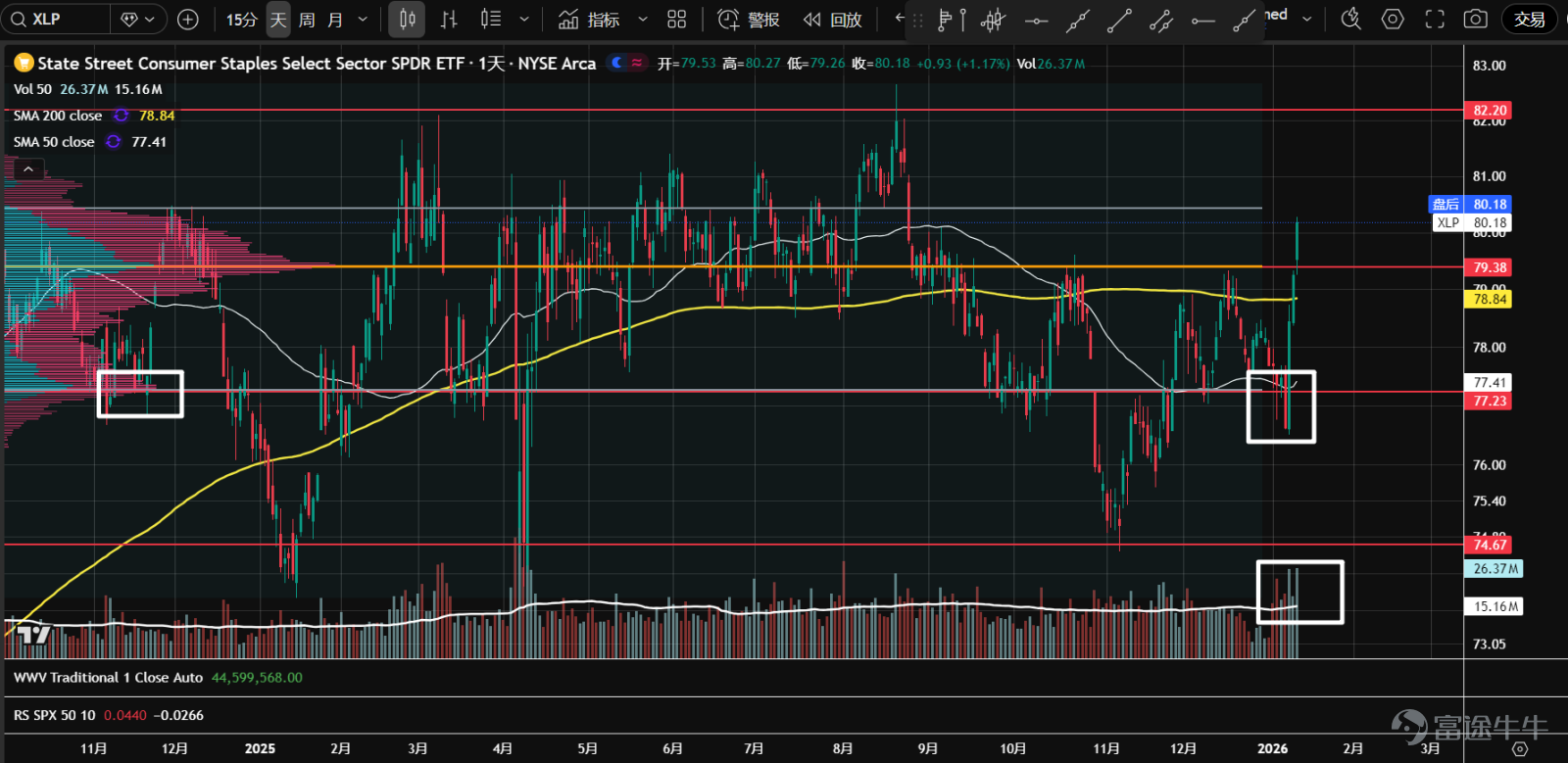Click the SMA 200 refresh circle icon
This screenshot has height=763, width=1568.
coord(121,116)
